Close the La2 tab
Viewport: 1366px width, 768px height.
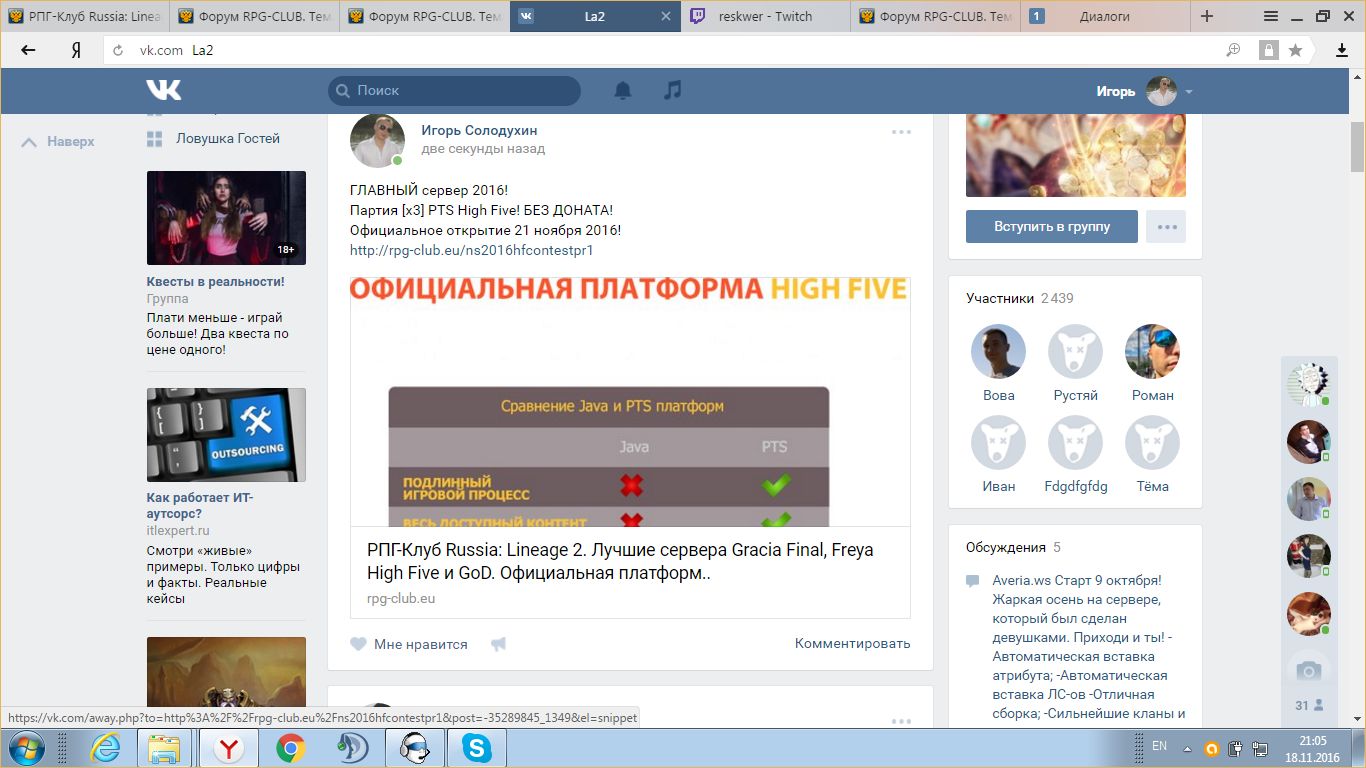[x=666, y=17]
